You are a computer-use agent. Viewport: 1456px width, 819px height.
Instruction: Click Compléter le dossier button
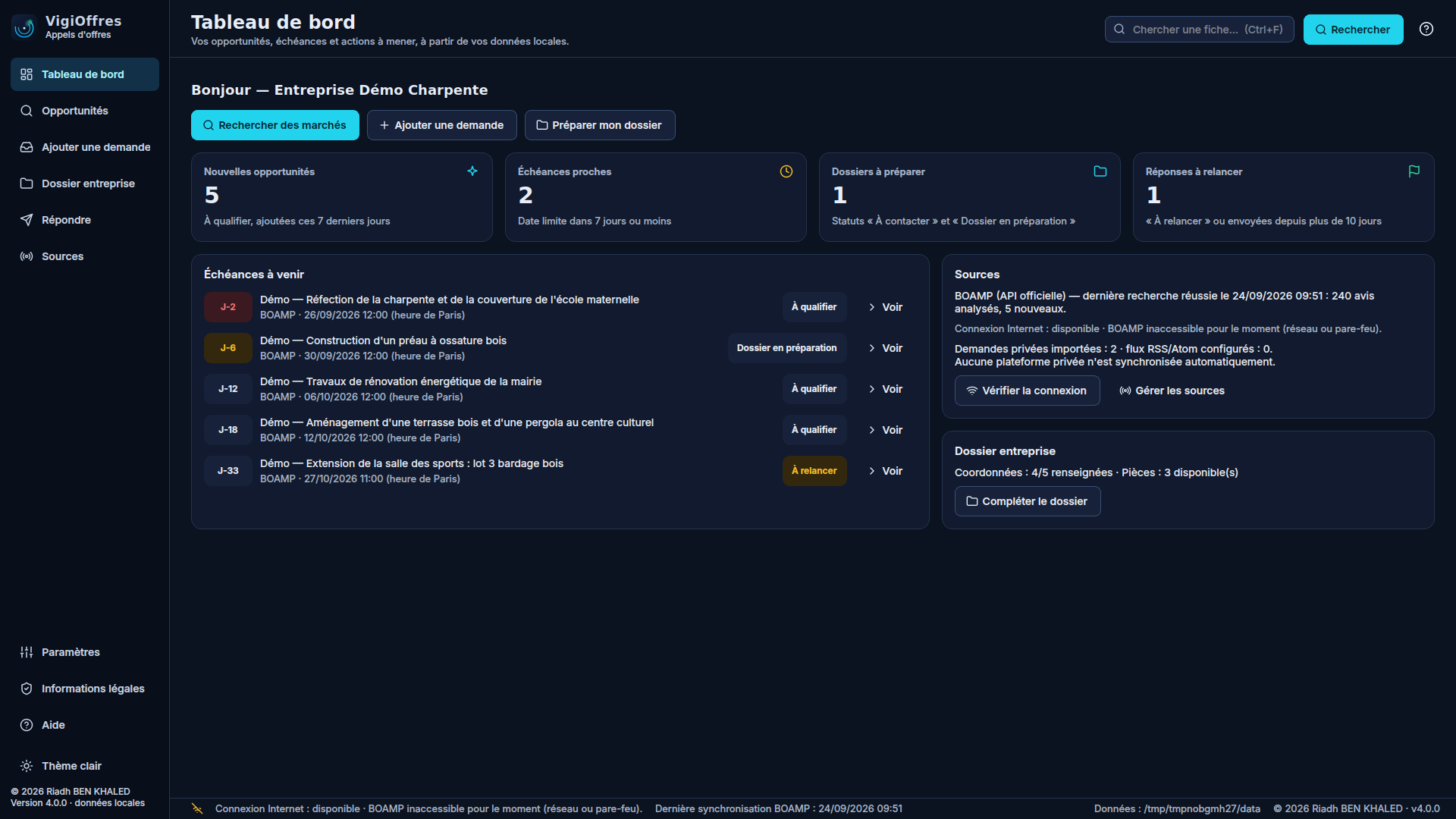(x=1028, y=501)
